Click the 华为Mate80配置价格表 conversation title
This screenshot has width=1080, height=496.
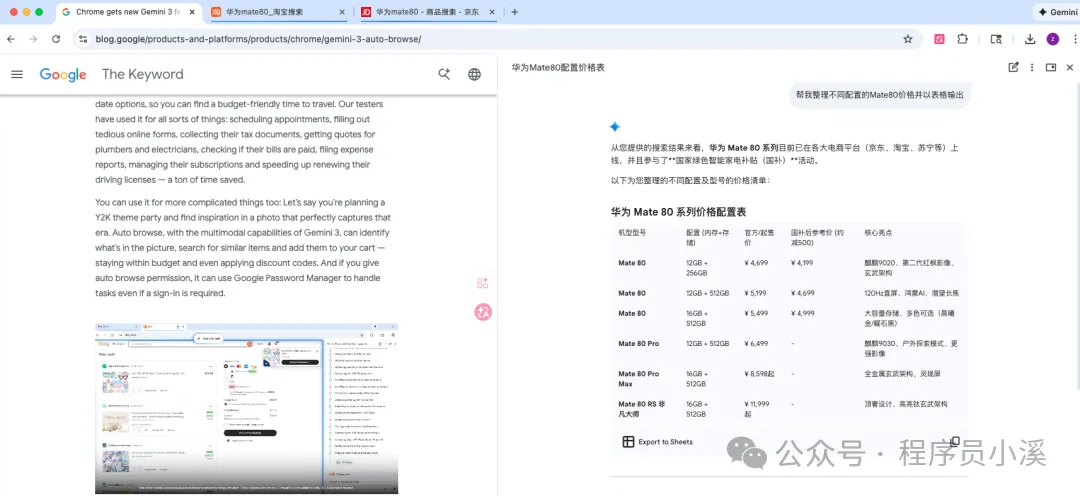coord(558,68)
